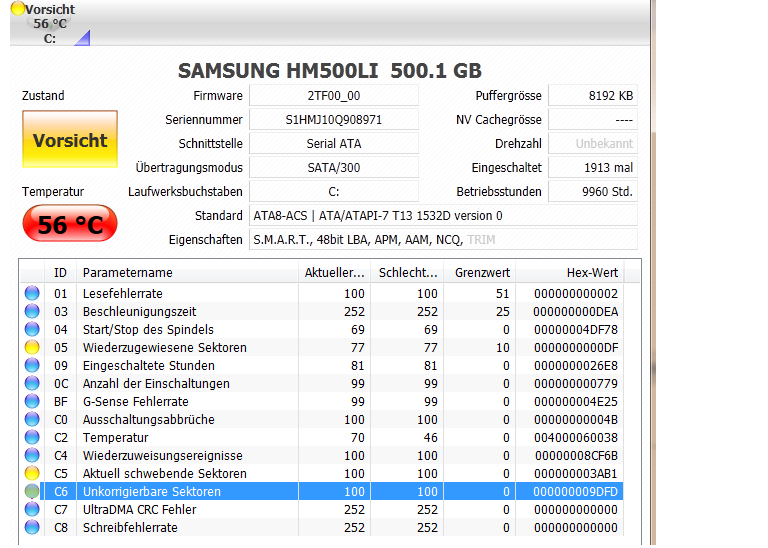Click the Drehzahl value Unbekannt
Viewport: 768px width, 548px height.
pos(593,143)
